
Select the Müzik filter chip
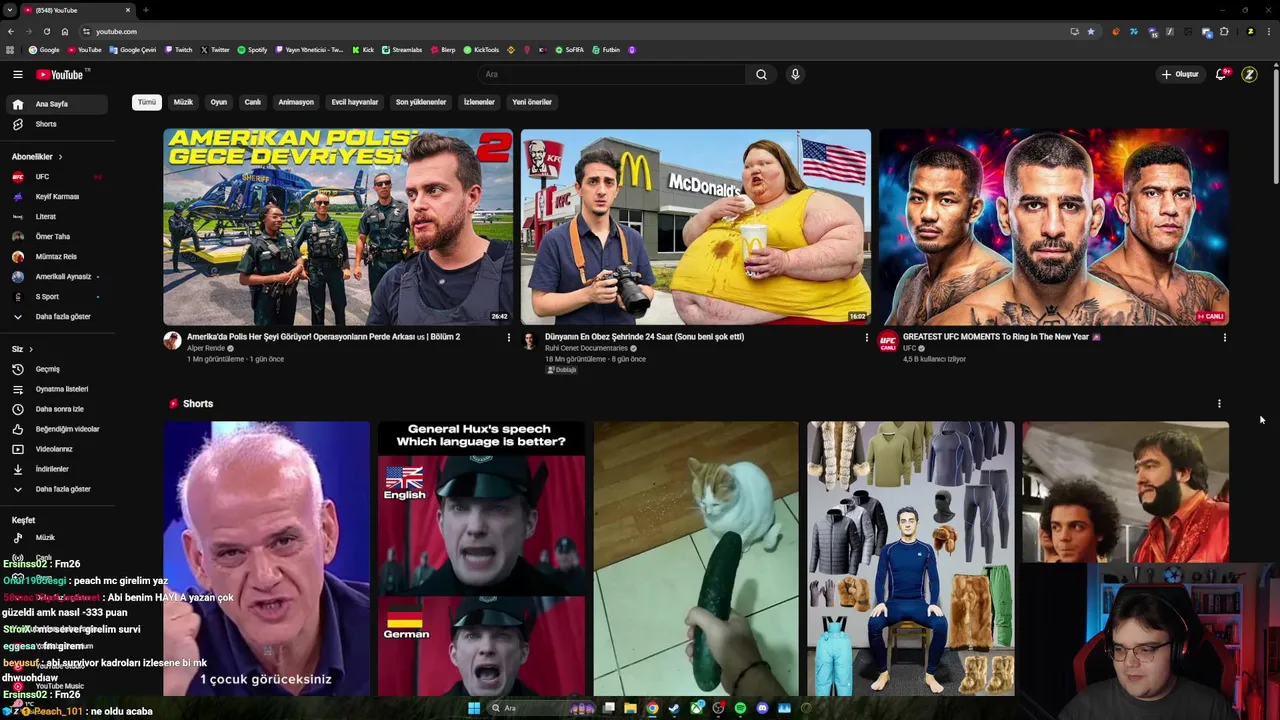click(x=183, y=102)
